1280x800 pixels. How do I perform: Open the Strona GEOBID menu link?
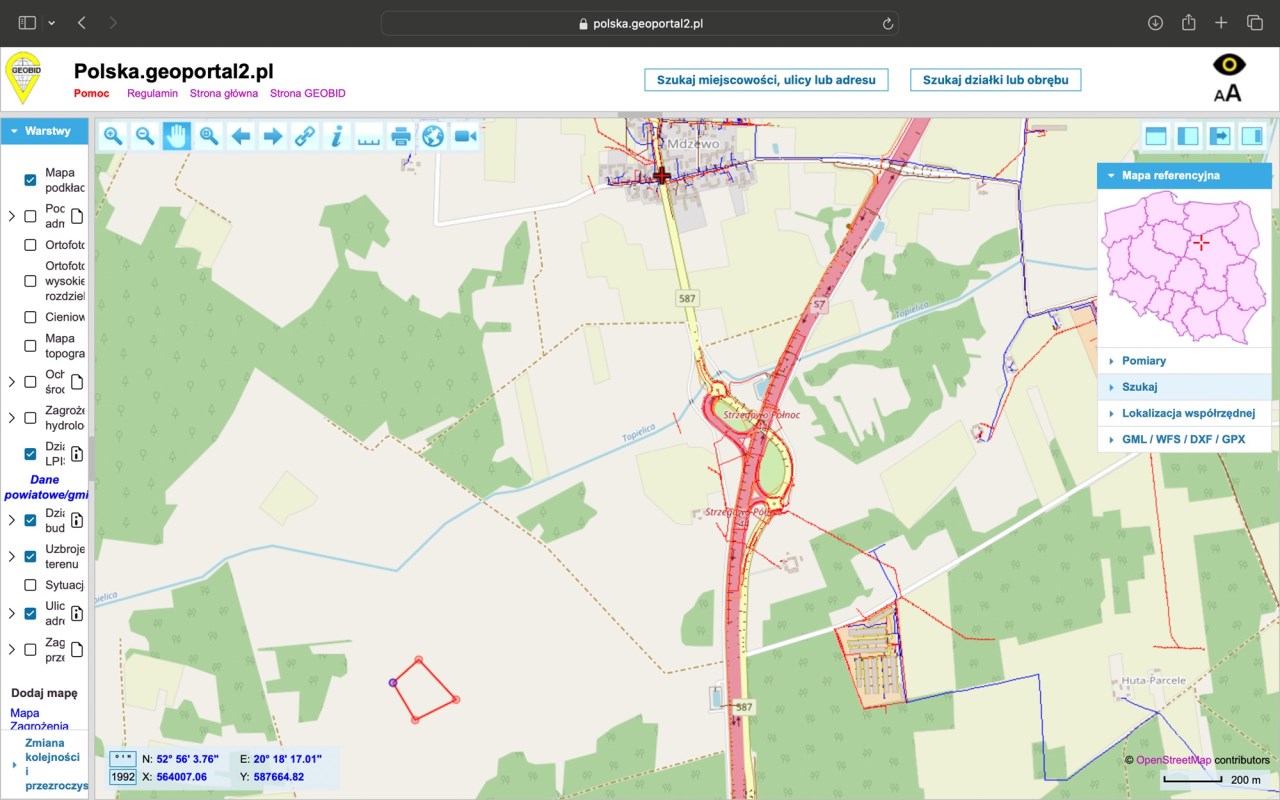point(307,93)
